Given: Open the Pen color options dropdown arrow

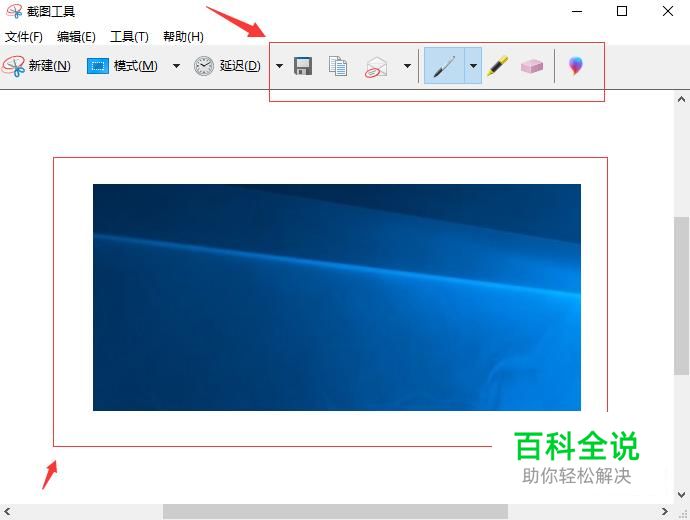Looking at the screenshot, I should (x=473, y=66).
